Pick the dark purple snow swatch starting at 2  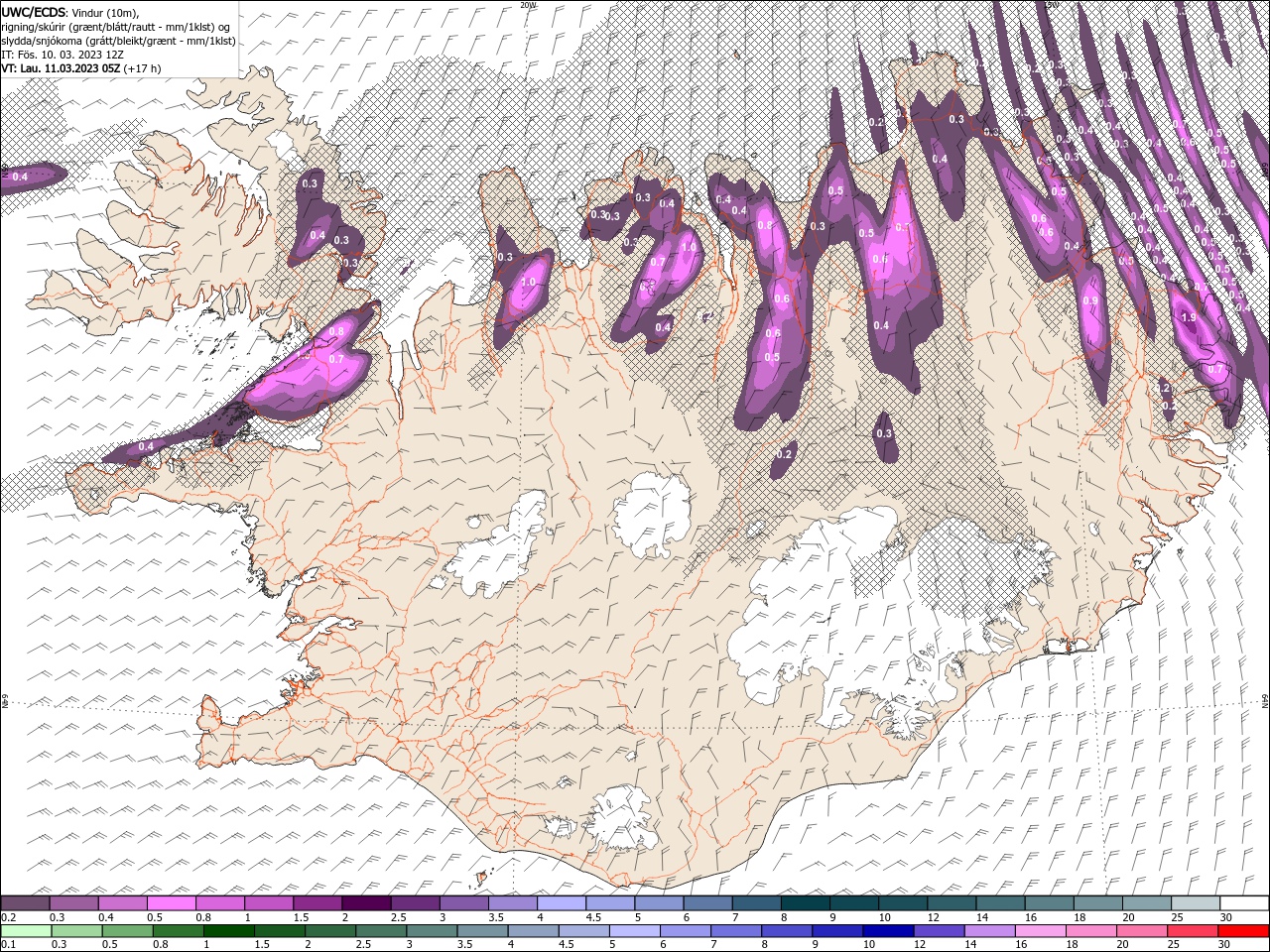(366, 903)
